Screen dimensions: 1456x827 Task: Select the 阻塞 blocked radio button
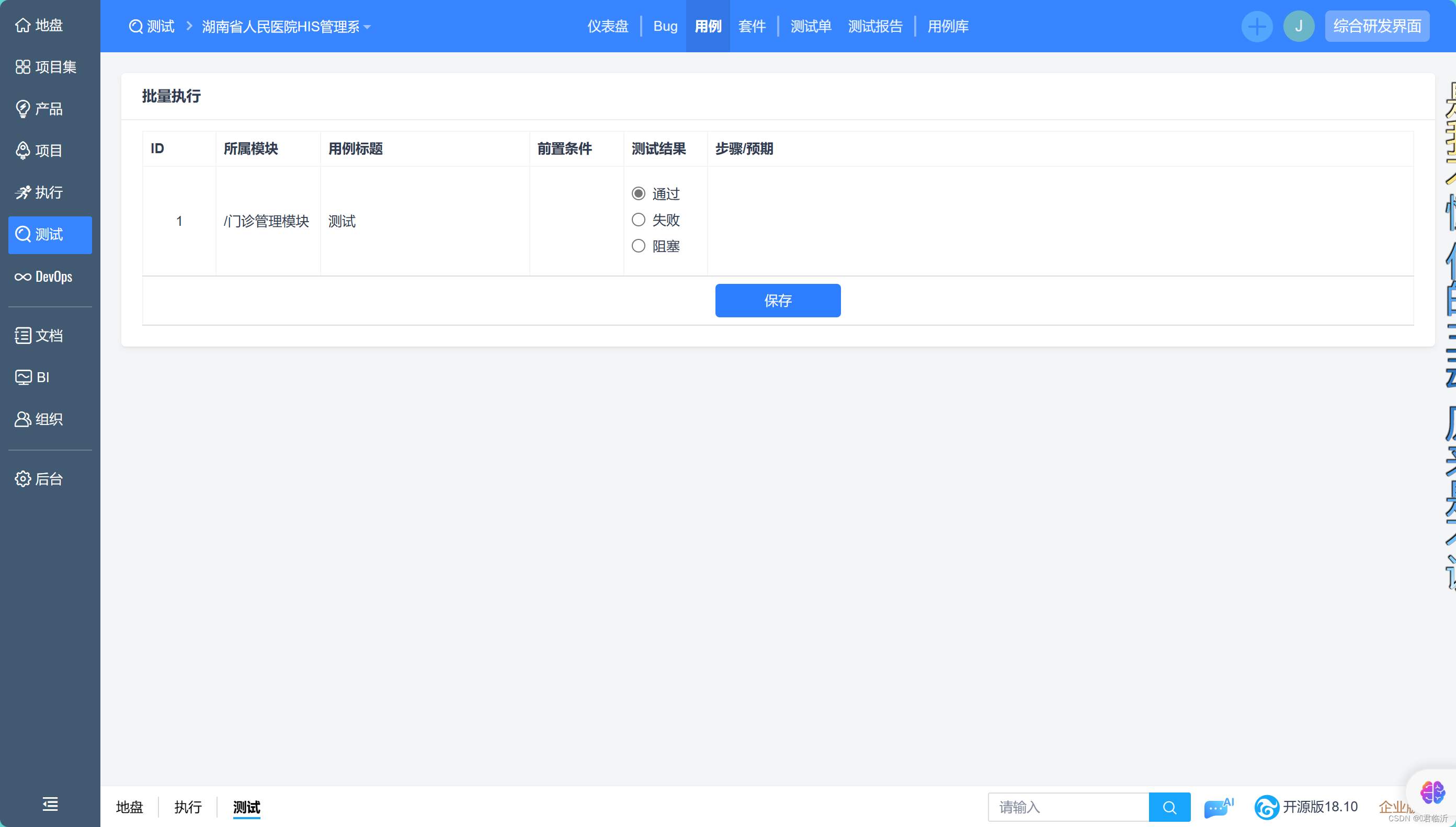coord(639,246)
